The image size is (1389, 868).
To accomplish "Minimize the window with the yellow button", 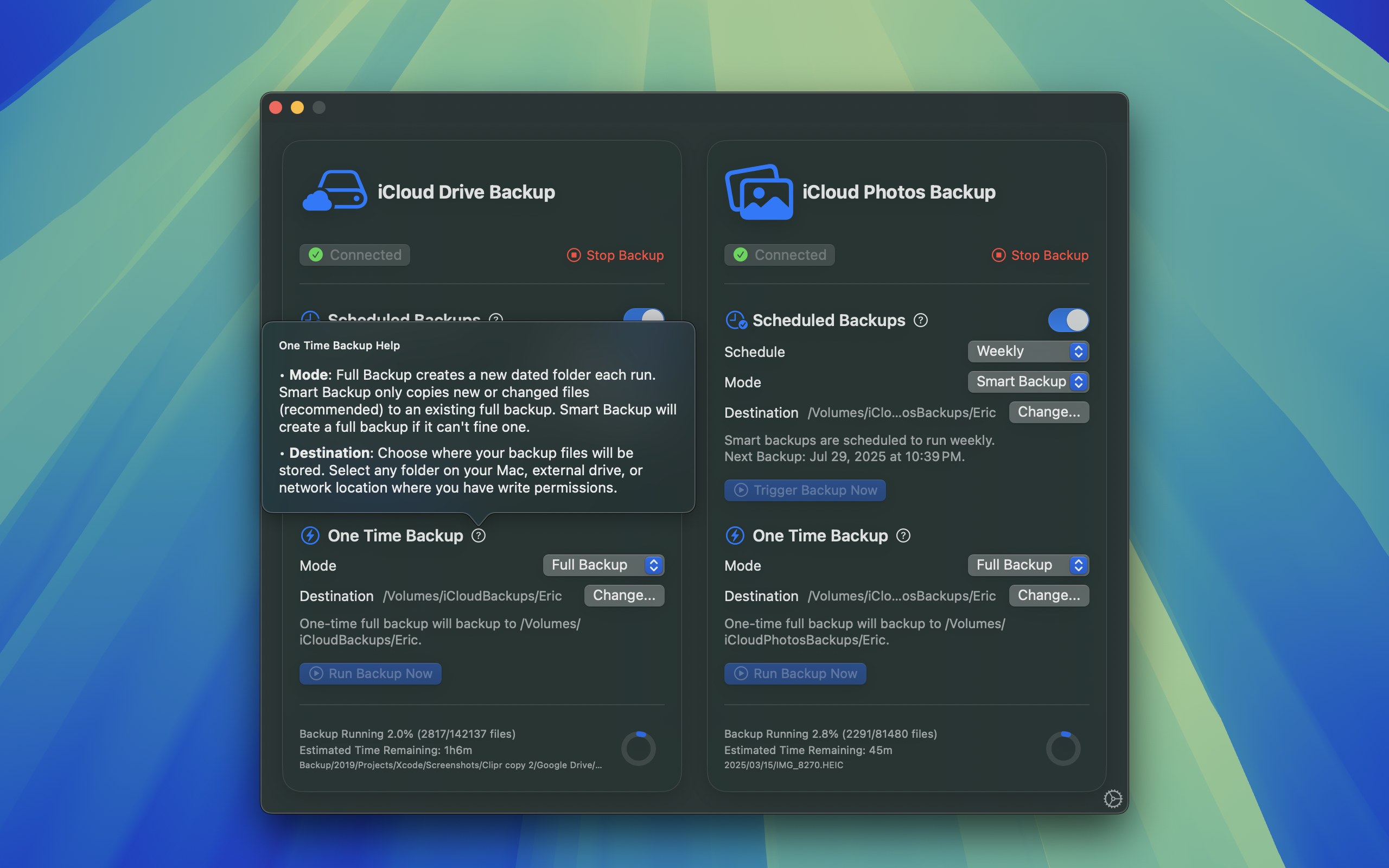I will 297,107.
